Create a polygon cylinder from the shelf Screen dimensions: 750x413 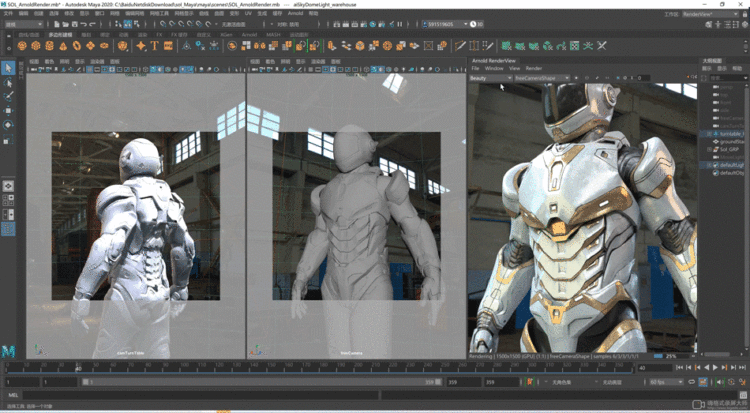[49, 46]
